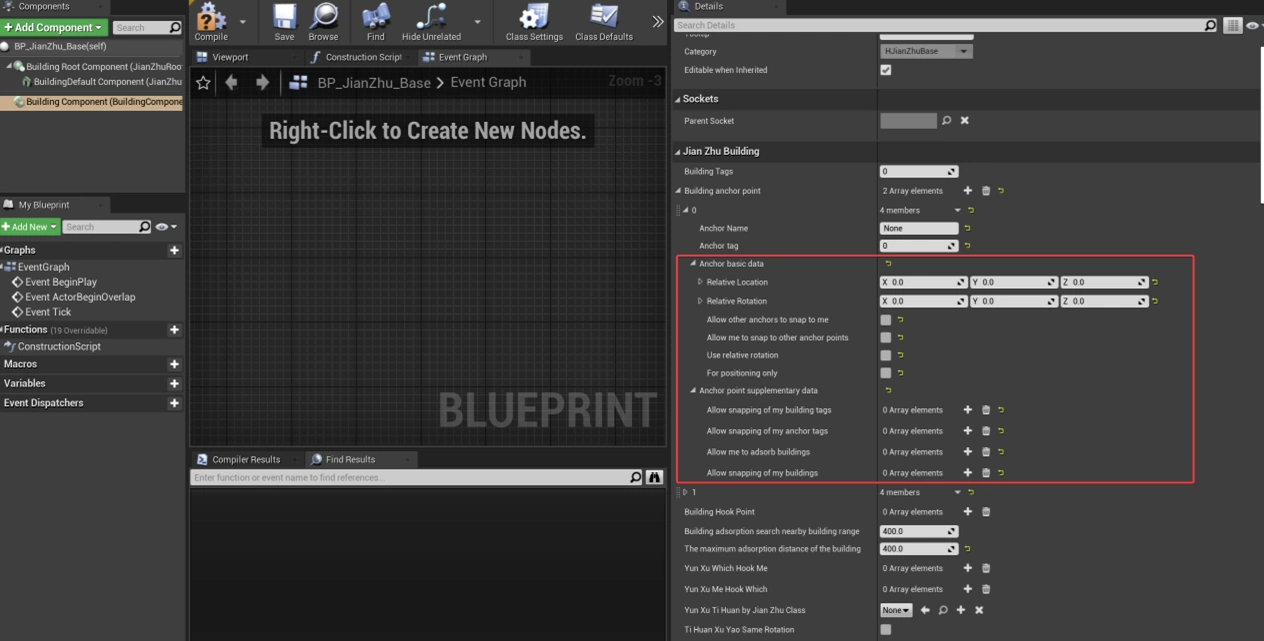This screenshot has height=641, width=1264.
Task: Enable Allow me to snap to other anchor points
Action: [886, 338]
